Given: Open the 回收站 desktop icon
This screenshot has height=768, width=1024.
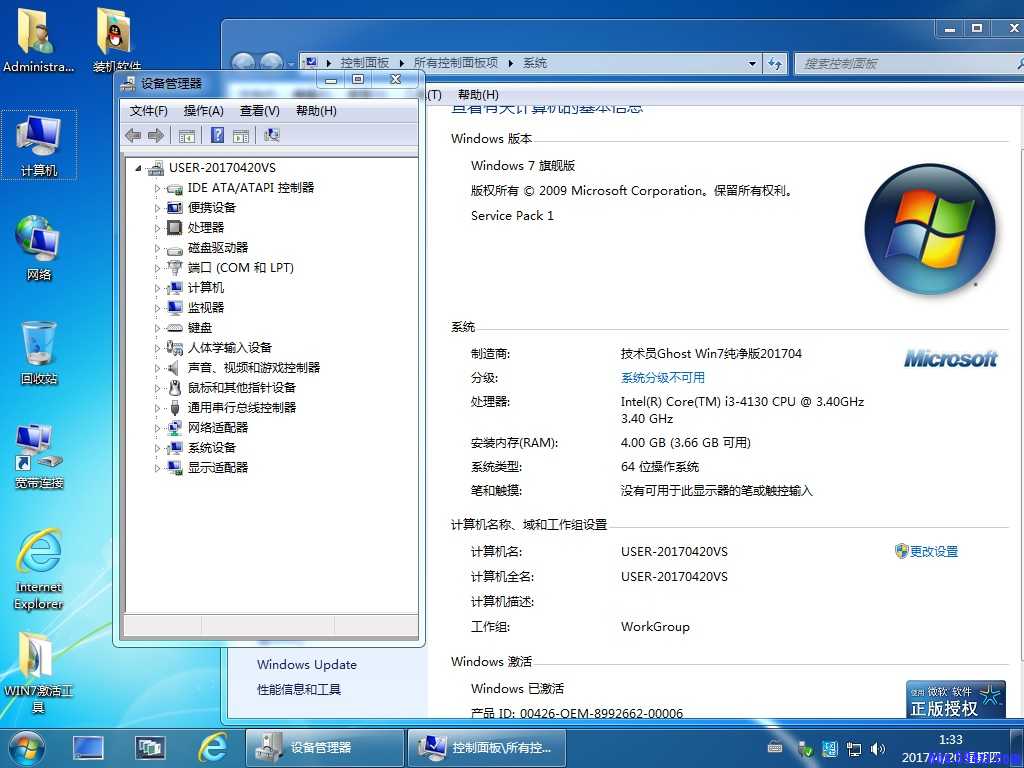Looking at the screenshot, I should (38, 350).
